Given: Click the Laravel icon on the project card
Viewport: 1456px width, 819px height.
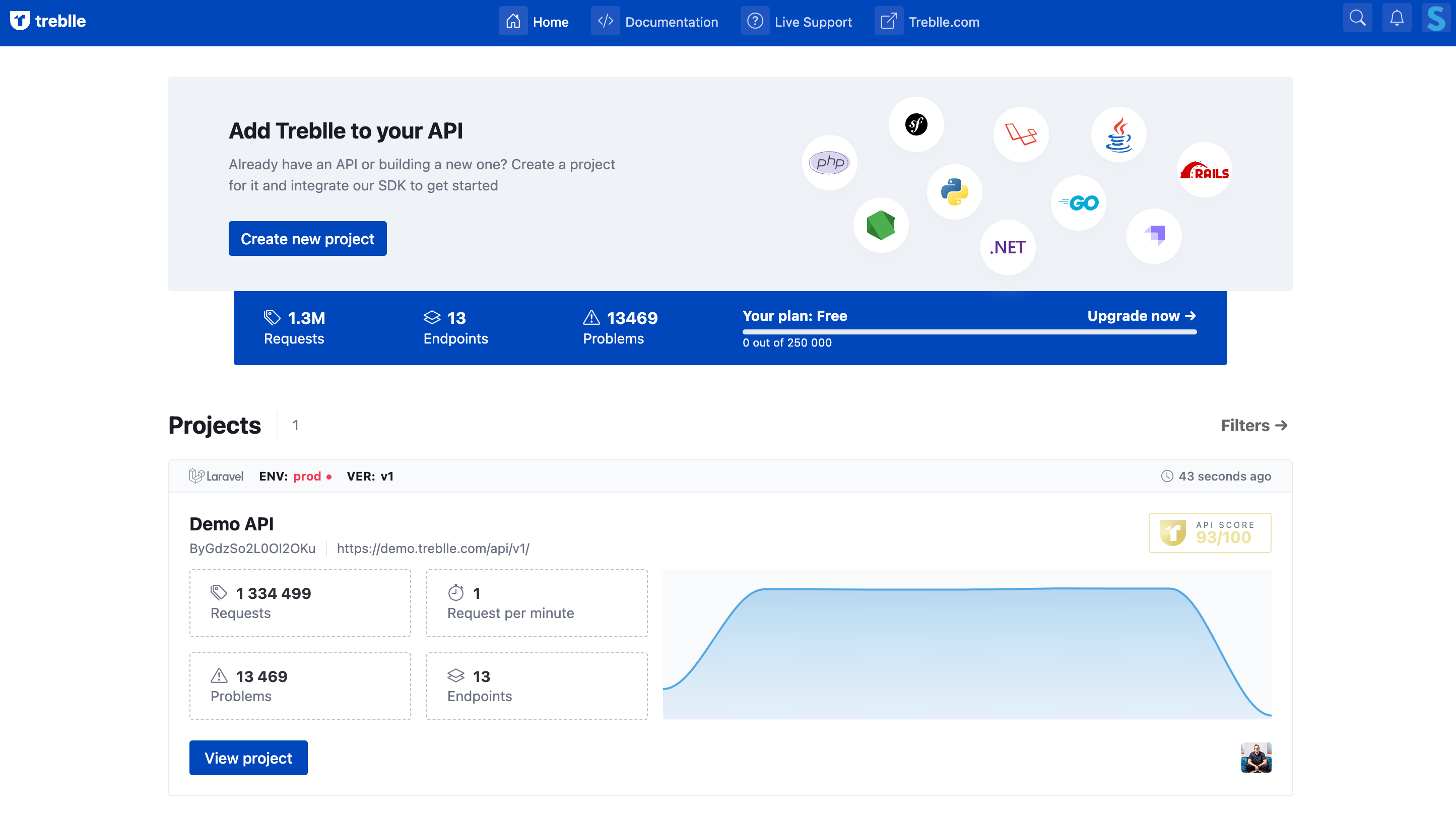Looking at the screenshot, I should (196, 476).
